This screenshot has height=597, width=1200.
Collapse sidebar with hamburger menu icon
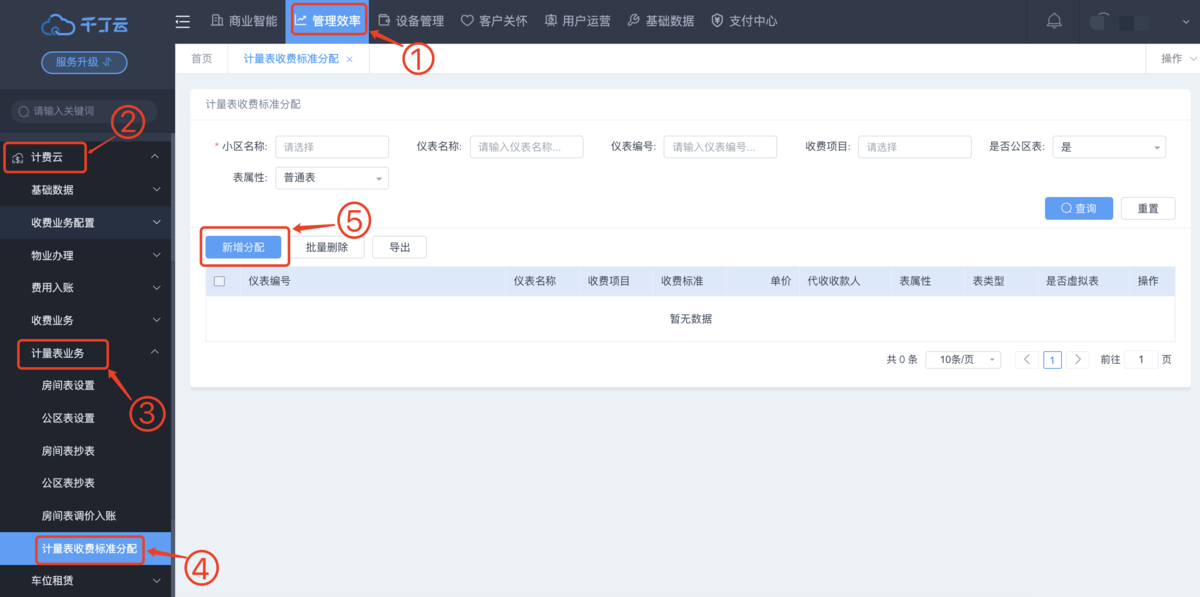click(x=183, y=21)
